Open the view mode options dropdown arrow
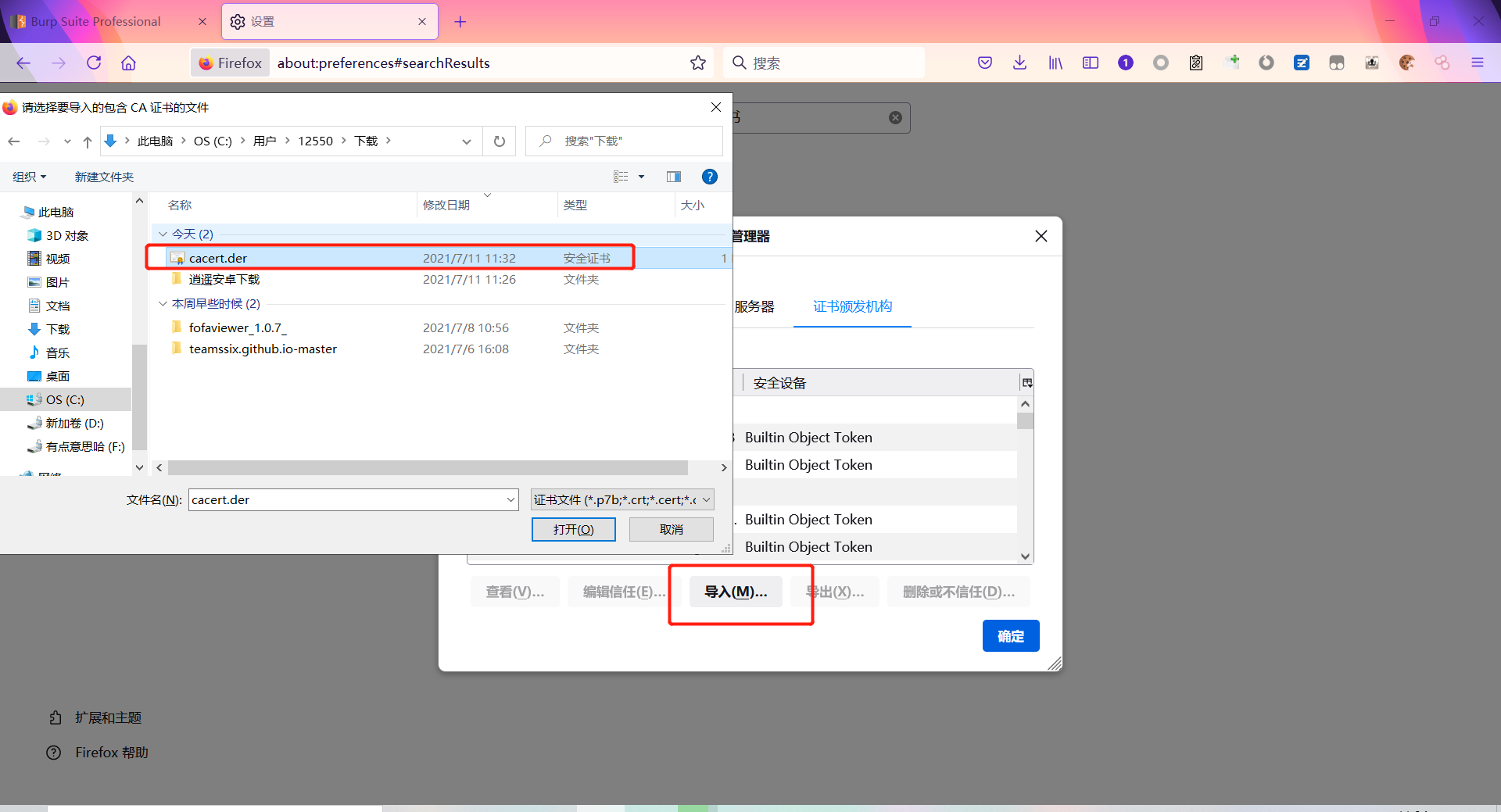Viewport: 1501px width, 812px height. (641, 177)
